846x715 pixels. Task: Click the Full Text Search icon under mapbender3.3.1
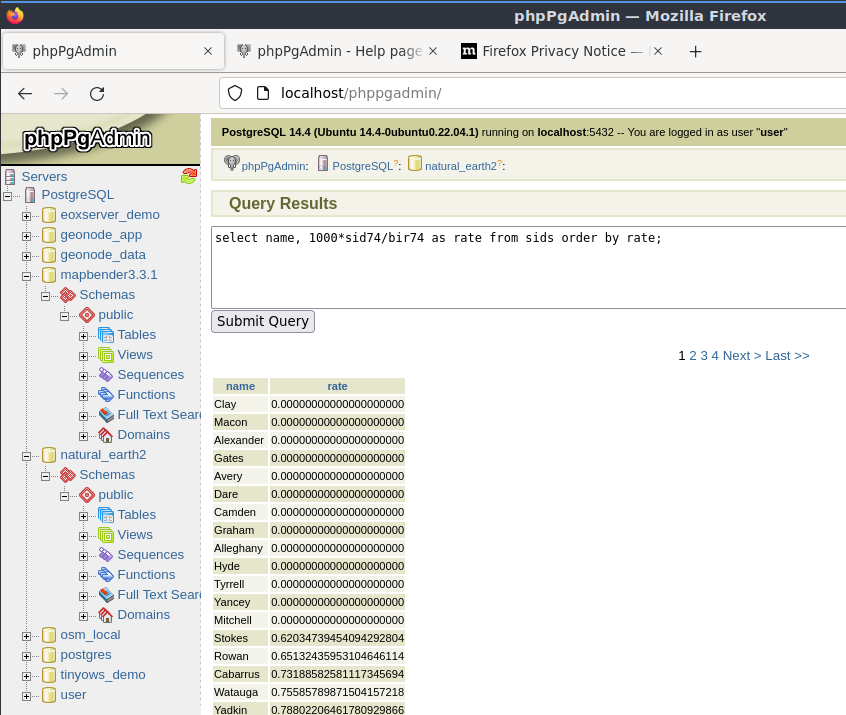[106, 414]
